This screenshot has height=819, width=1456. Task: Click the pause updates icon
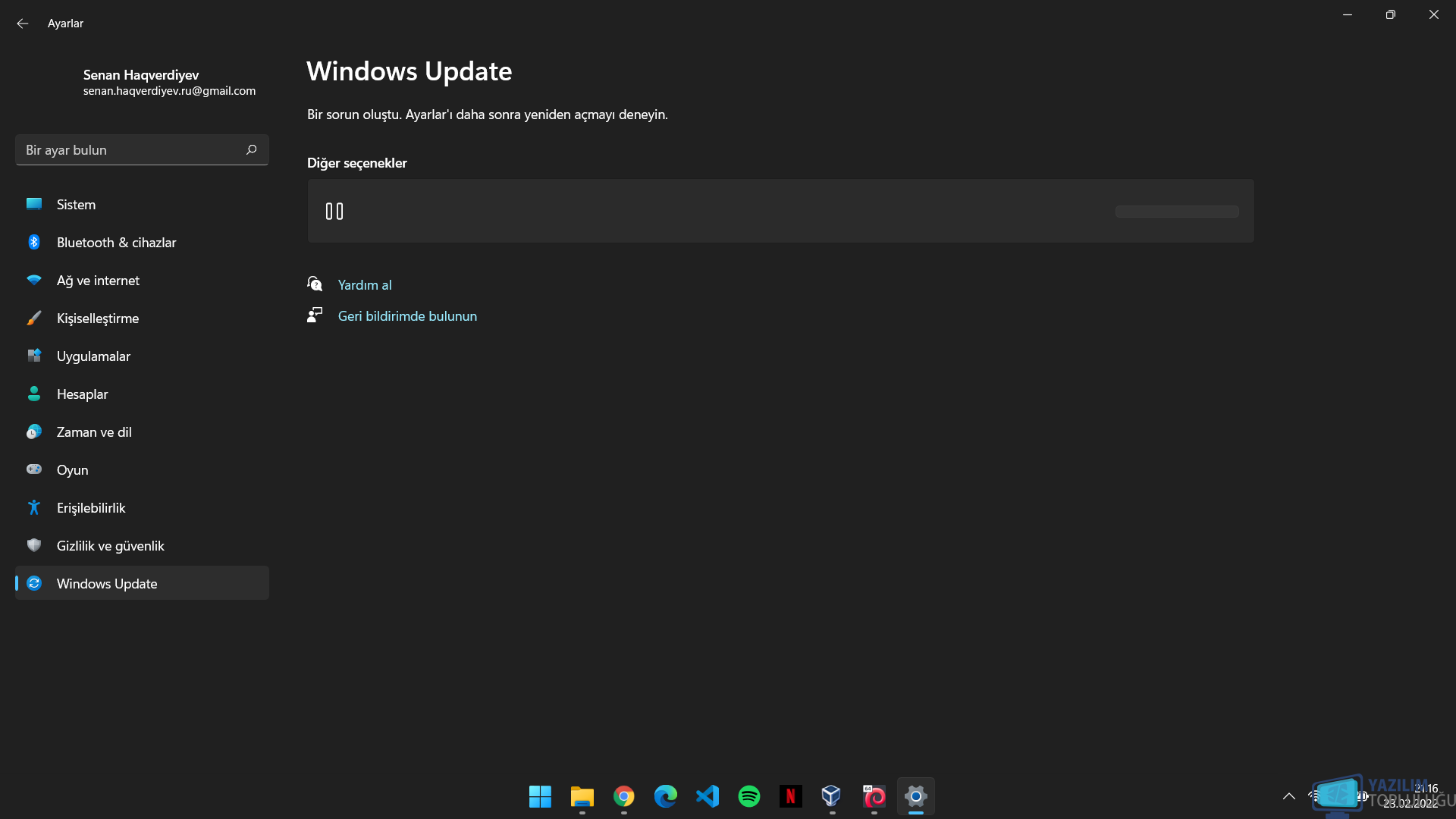coord(334,211)
